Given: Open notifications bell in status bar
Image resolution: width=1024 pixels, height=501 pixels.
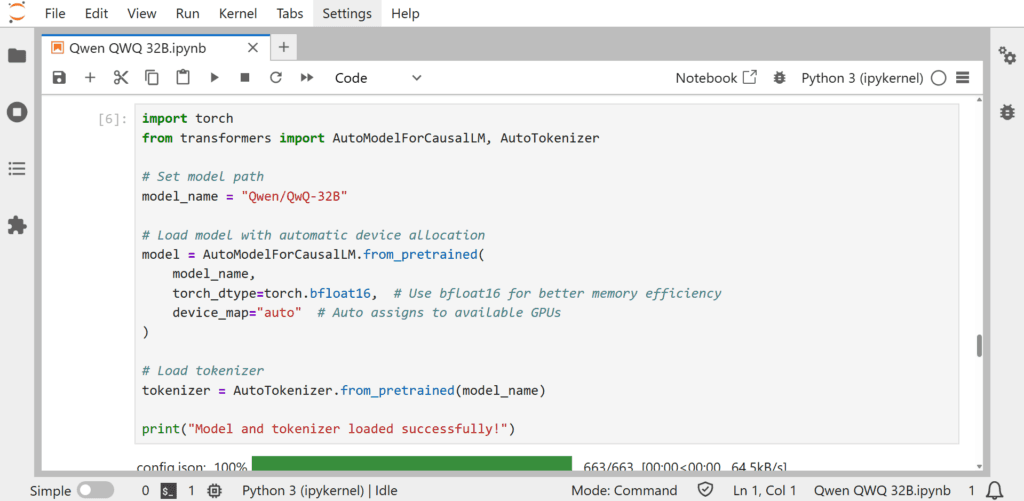Looking at the screenshot, I should pyautogui.click(x=994, y=491).
